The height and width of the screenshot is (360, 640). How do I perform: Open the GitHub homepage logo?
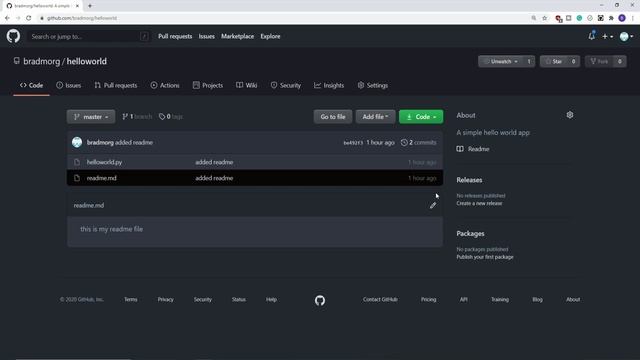(13, 36)
